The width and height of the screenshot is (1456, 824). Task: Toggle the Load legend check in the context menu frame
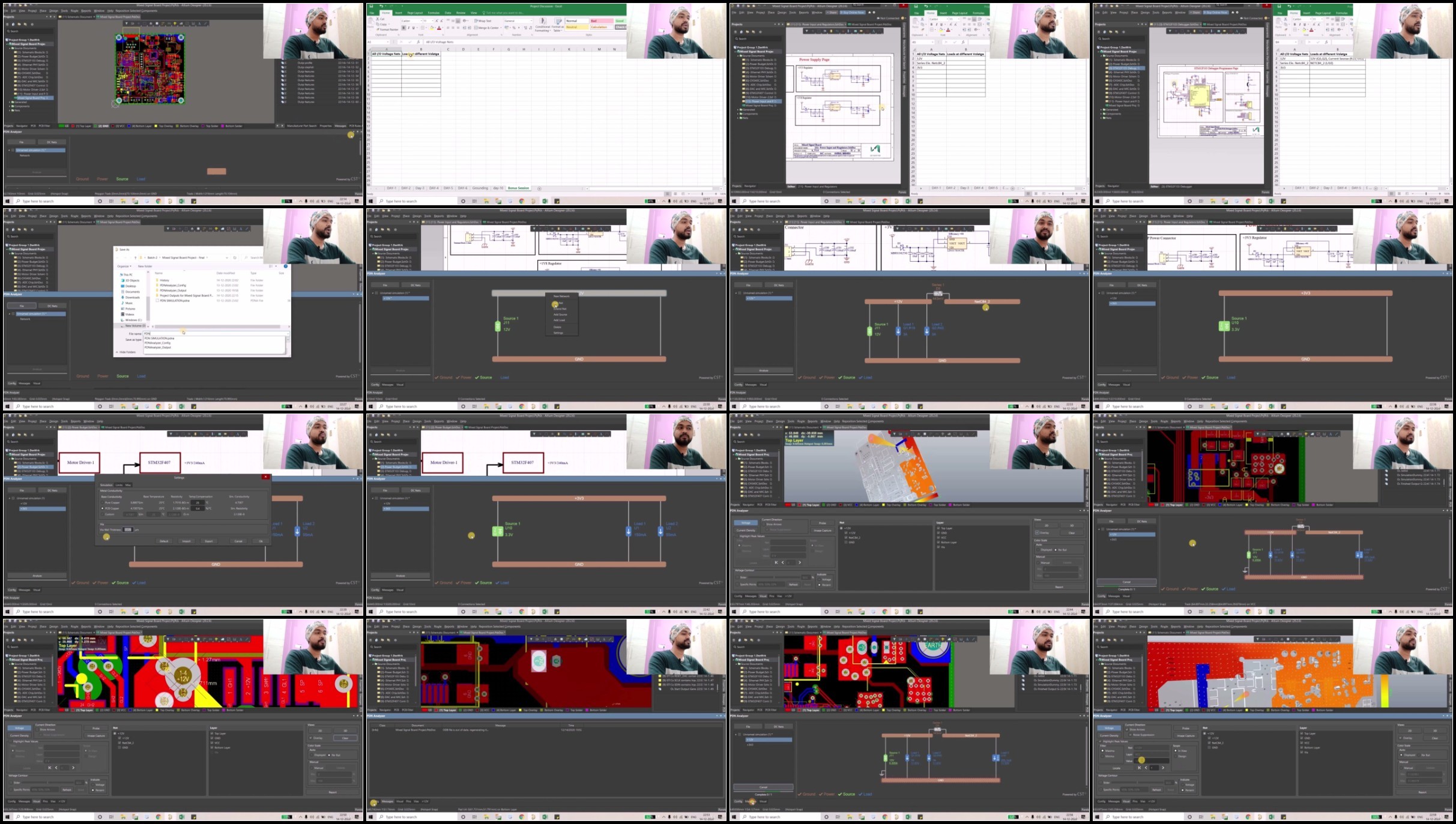pos(504,377)
